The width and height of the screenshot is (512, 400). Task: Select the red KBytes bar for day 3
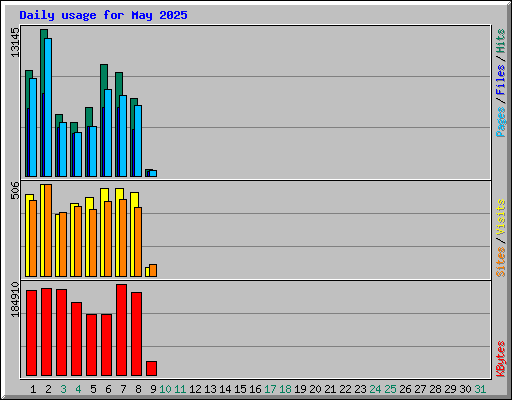[x=61, y=333]
